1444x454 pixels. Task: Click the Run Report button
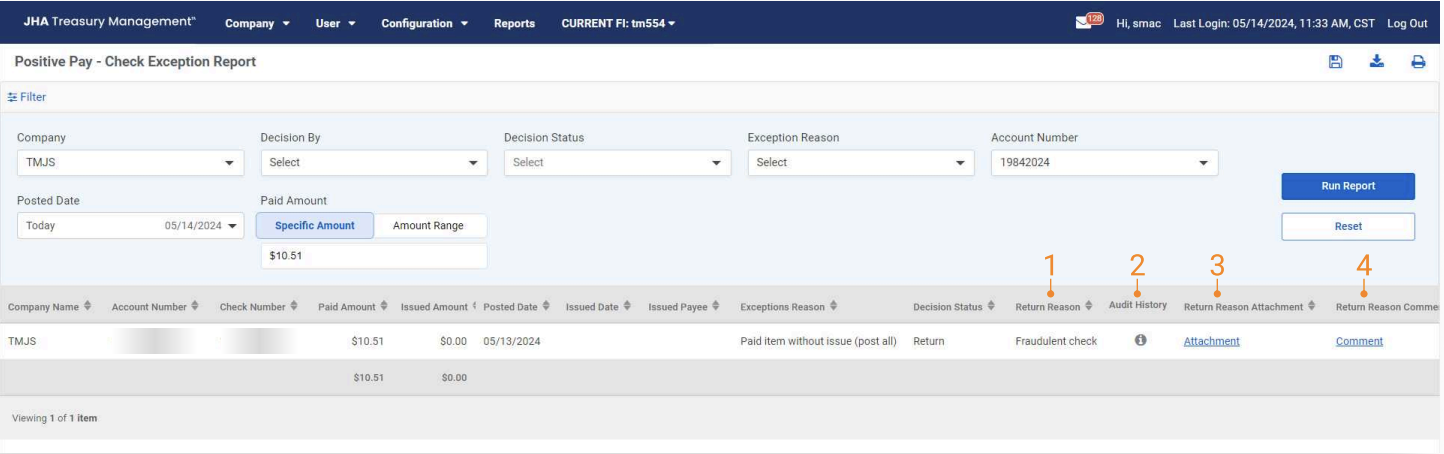1347,186
